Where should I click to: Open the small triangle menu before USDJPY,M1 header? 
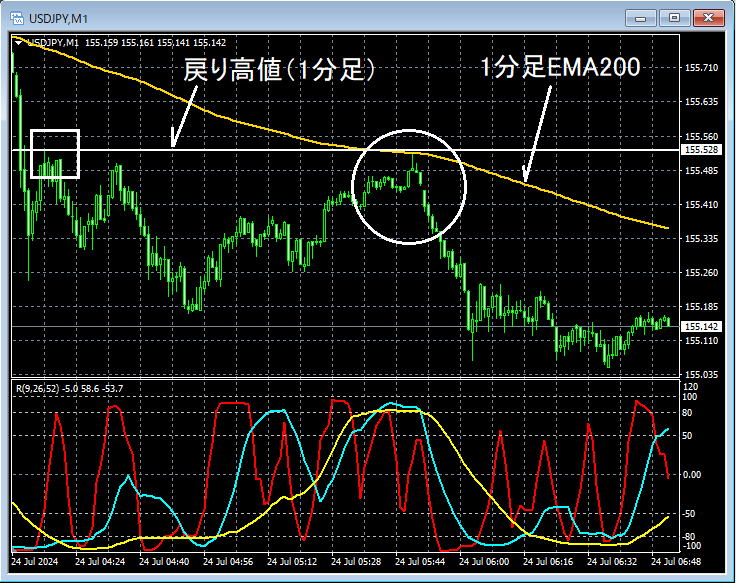tap(18, 43)
